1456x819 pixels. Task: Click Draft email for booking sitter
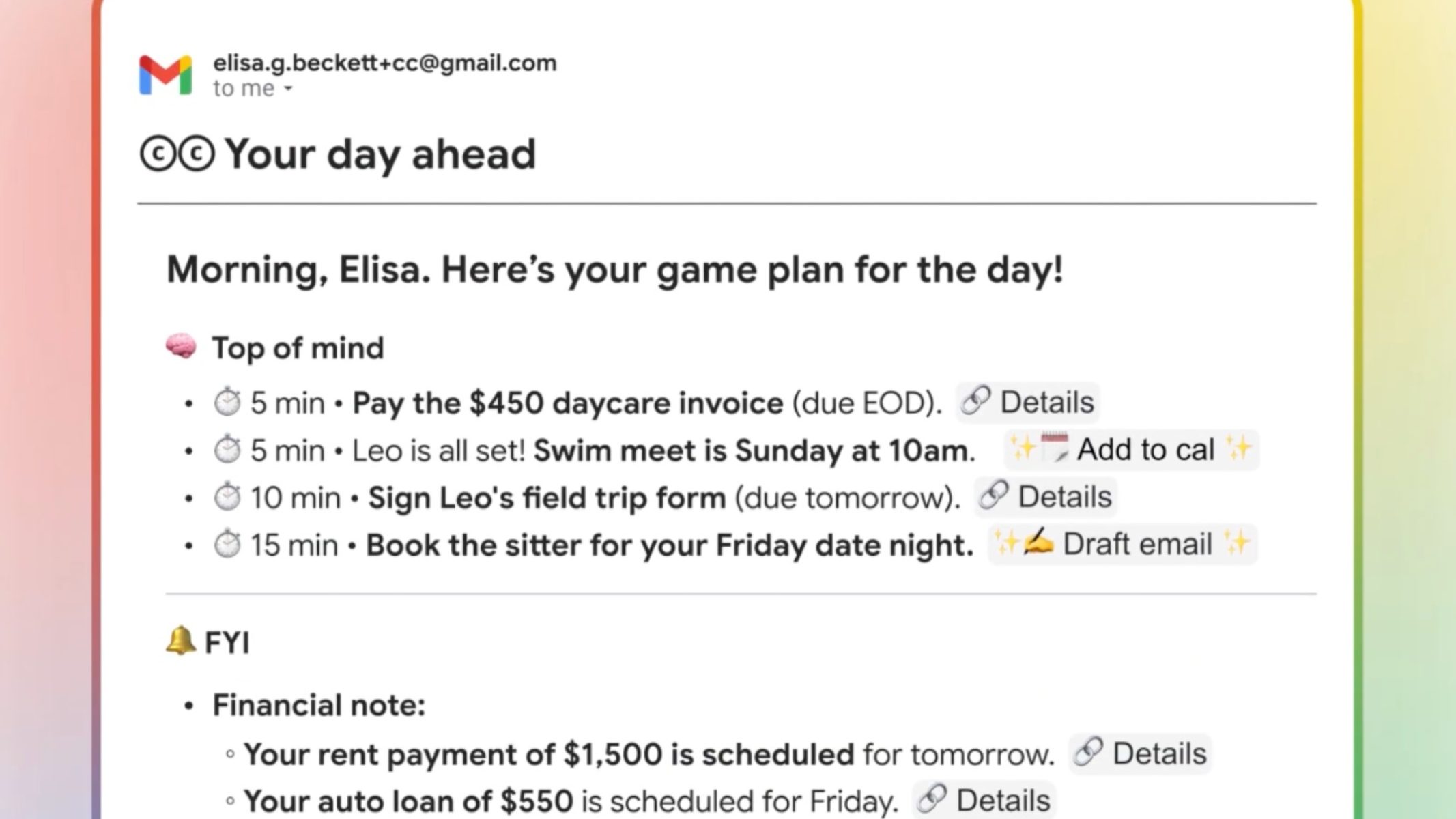pyautogui.click(x=1123, y=545)
